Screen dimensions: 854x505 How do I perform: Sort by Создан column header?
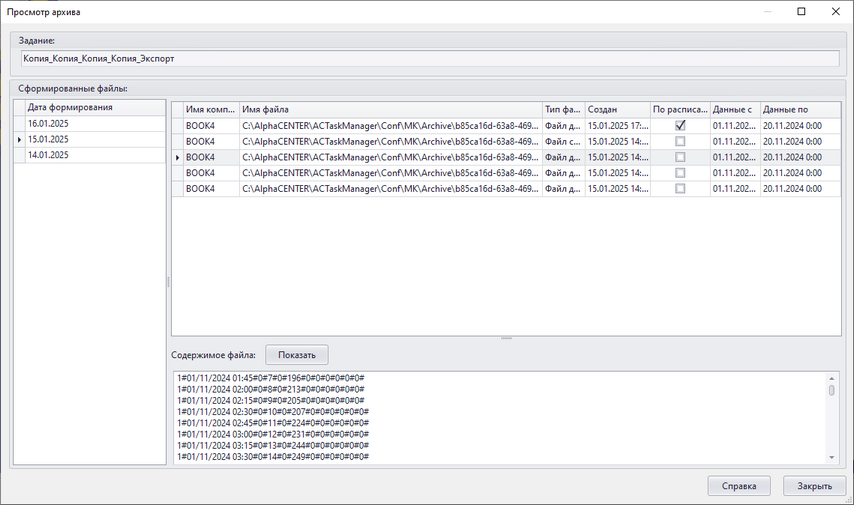click(617, 108)
